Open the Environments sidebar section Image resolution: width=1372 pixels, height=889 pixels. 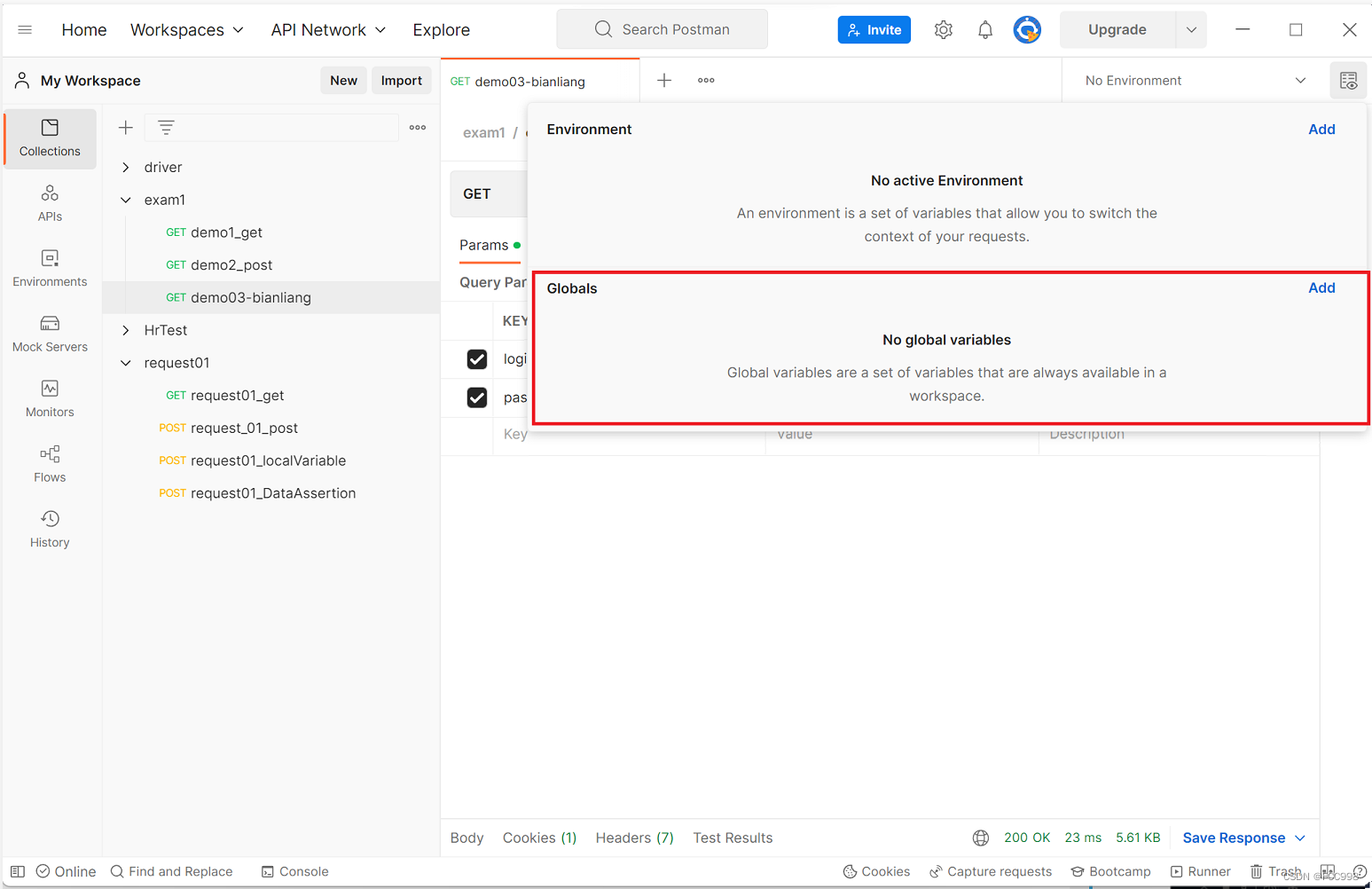pos(50,269)
